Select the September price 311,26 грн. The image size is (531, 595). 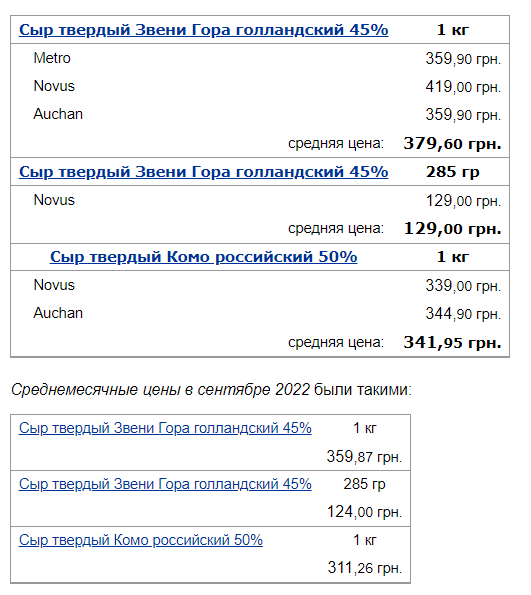pyautogui.click(x=364, y=568)
